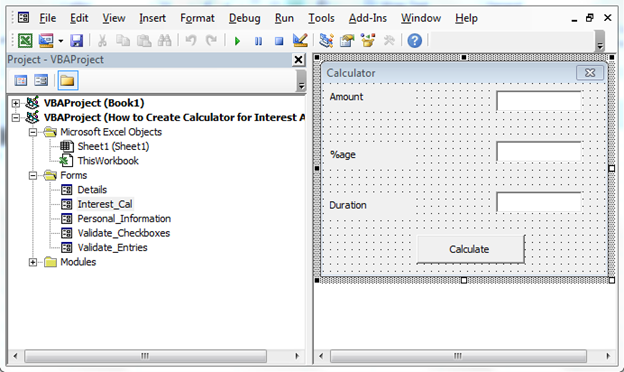Screen dimensions: 624x372
Task: Click the Undo arrow icon
Action: tap(191, 41)
